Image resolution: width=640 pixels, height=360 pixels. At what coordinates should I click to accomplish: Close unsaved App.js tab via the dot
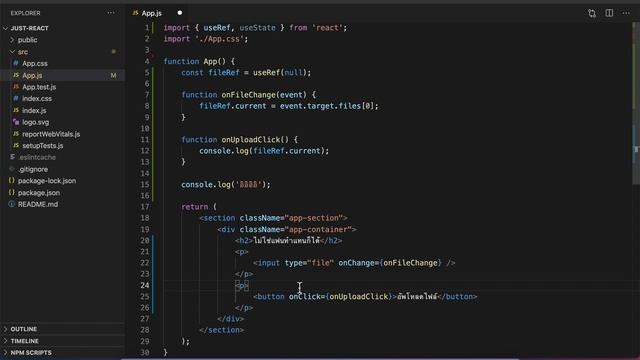(180, 13)
